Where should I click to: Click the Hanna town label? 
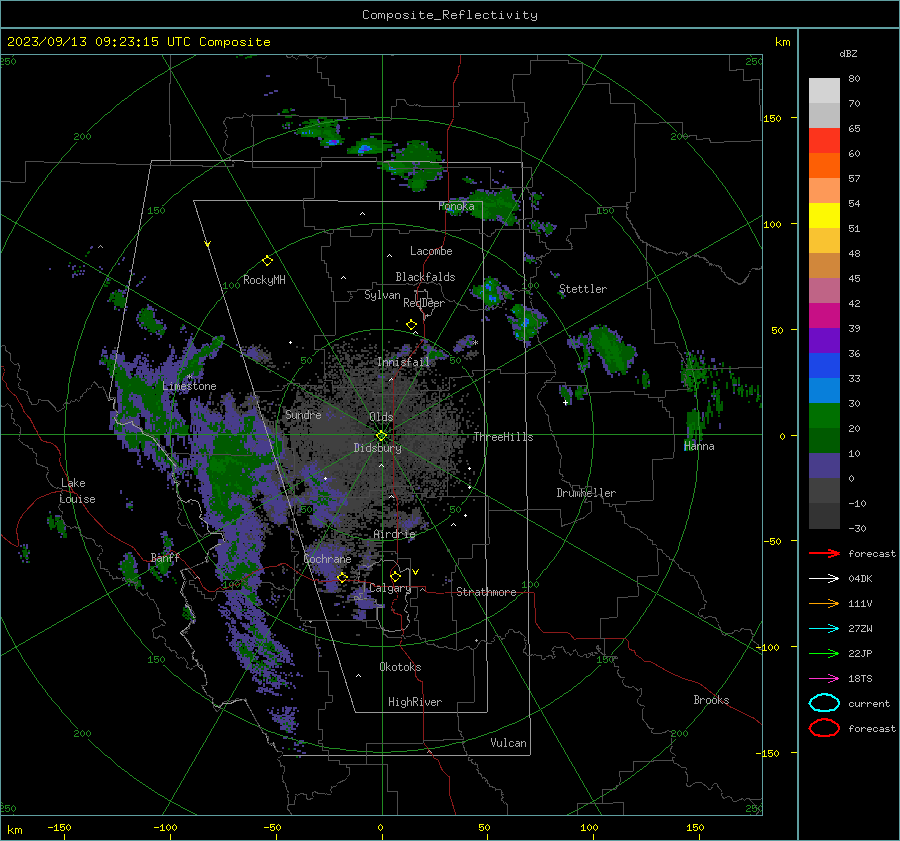699,446
